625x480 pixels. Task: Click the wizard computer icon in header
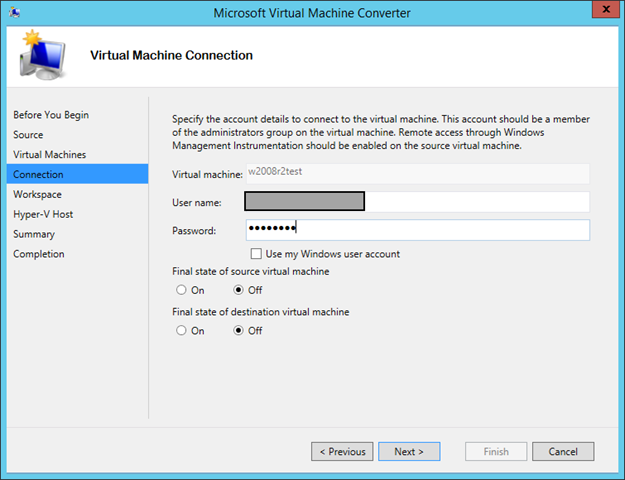(x=42, y=55)
